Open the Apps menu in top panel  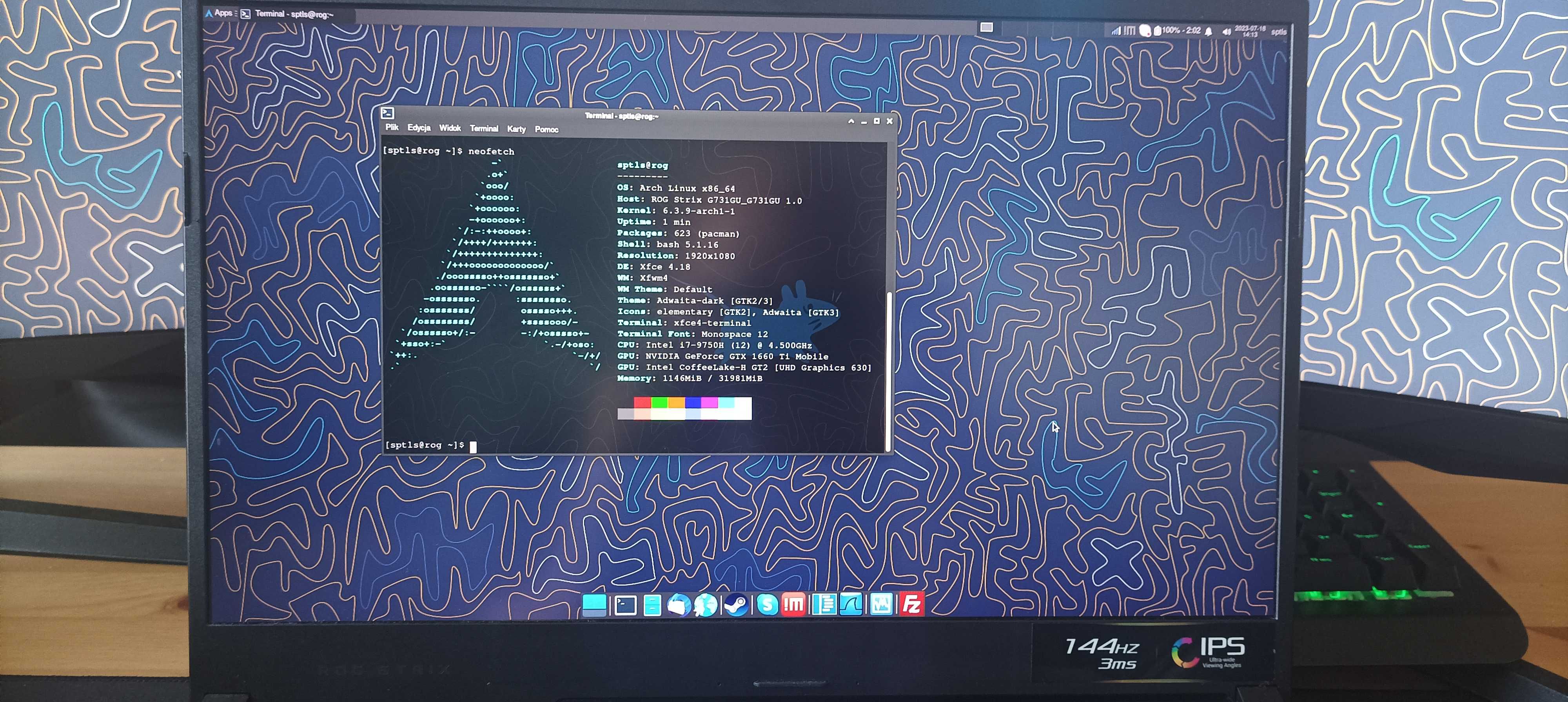(x=219, y=13)
